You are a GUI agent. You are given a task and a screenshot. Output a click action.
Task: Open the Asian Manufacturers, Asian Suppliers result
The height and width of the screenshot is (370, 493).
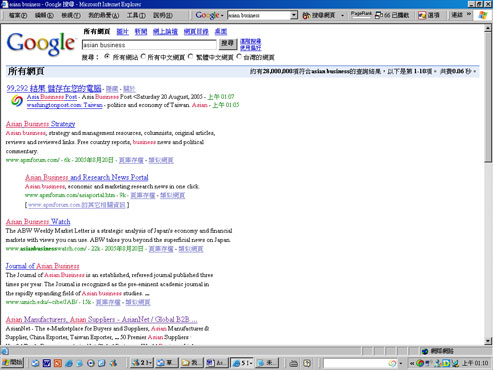click(101, 319)
